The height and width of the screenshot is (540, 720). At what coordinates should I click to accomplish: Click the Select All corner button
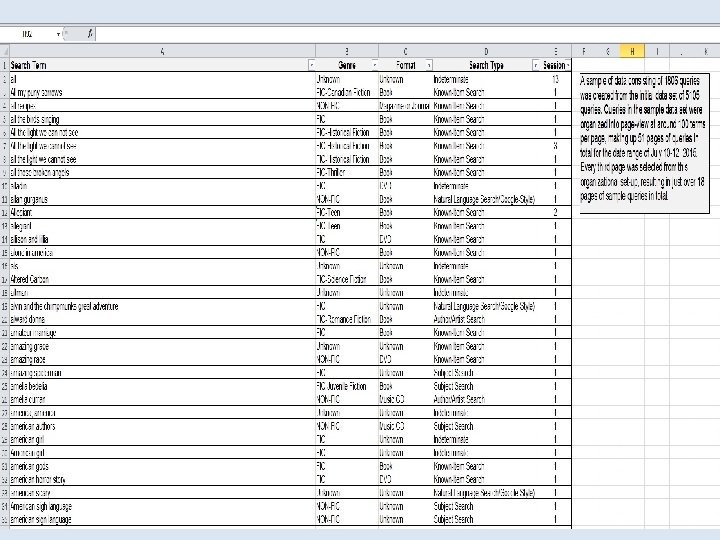(x=4, y=51)
